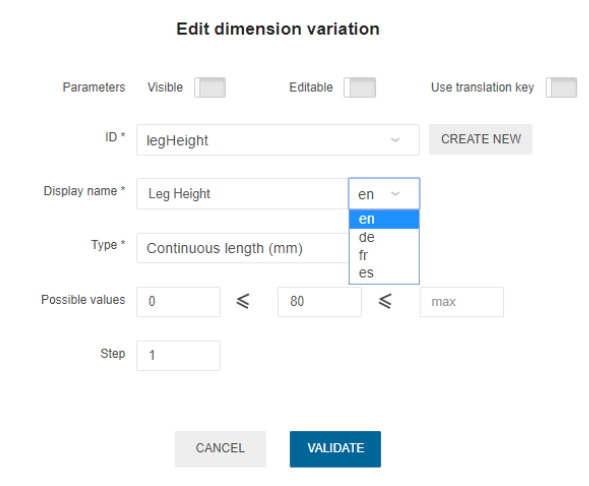Viewport: 589px width, 486px height.
Task: Click the minimum value field showing 0
Action: (178, 302)
